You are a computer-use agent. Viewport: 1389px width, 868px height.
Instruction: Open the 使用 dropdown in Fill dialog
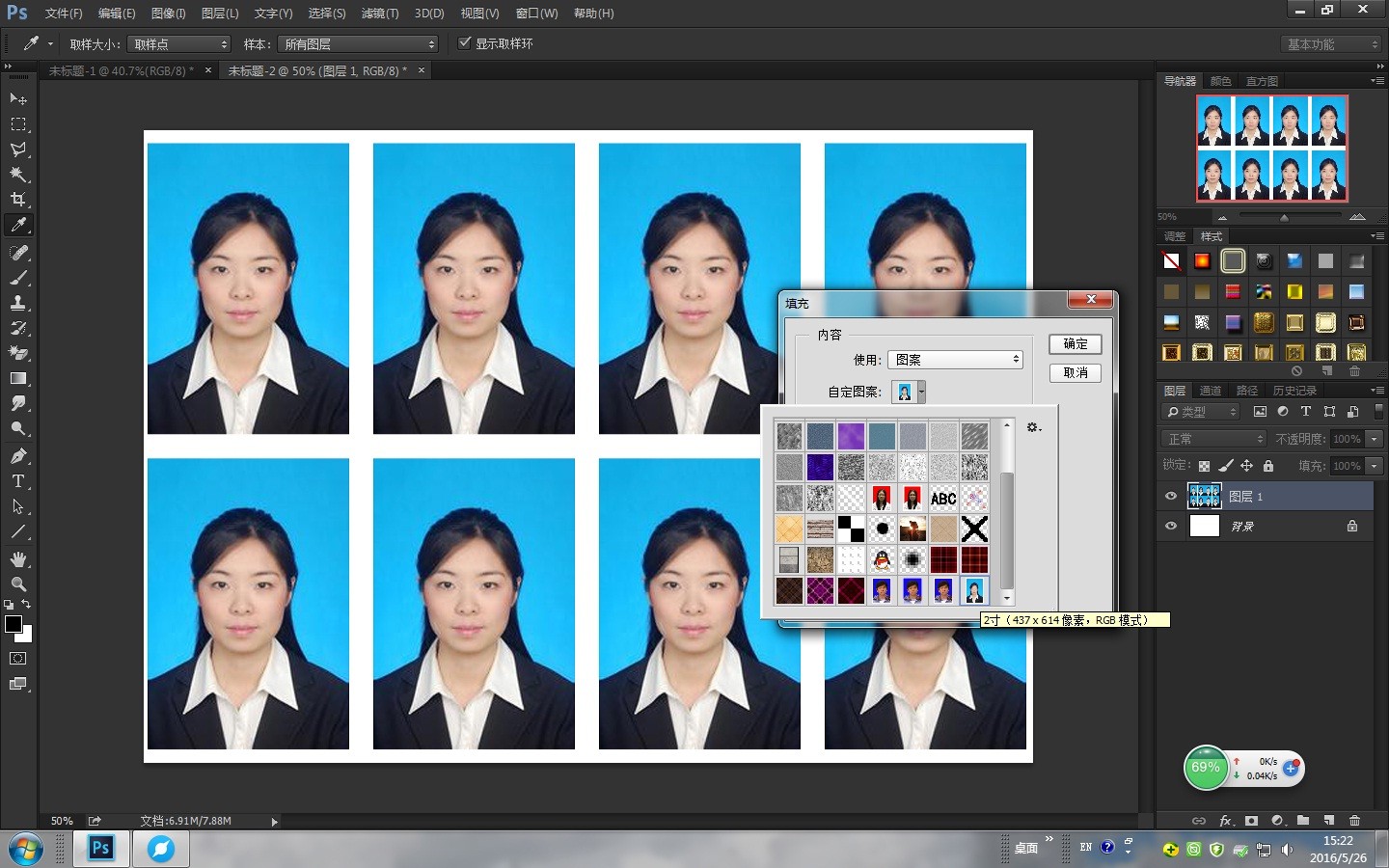click(x=954, y=360)
